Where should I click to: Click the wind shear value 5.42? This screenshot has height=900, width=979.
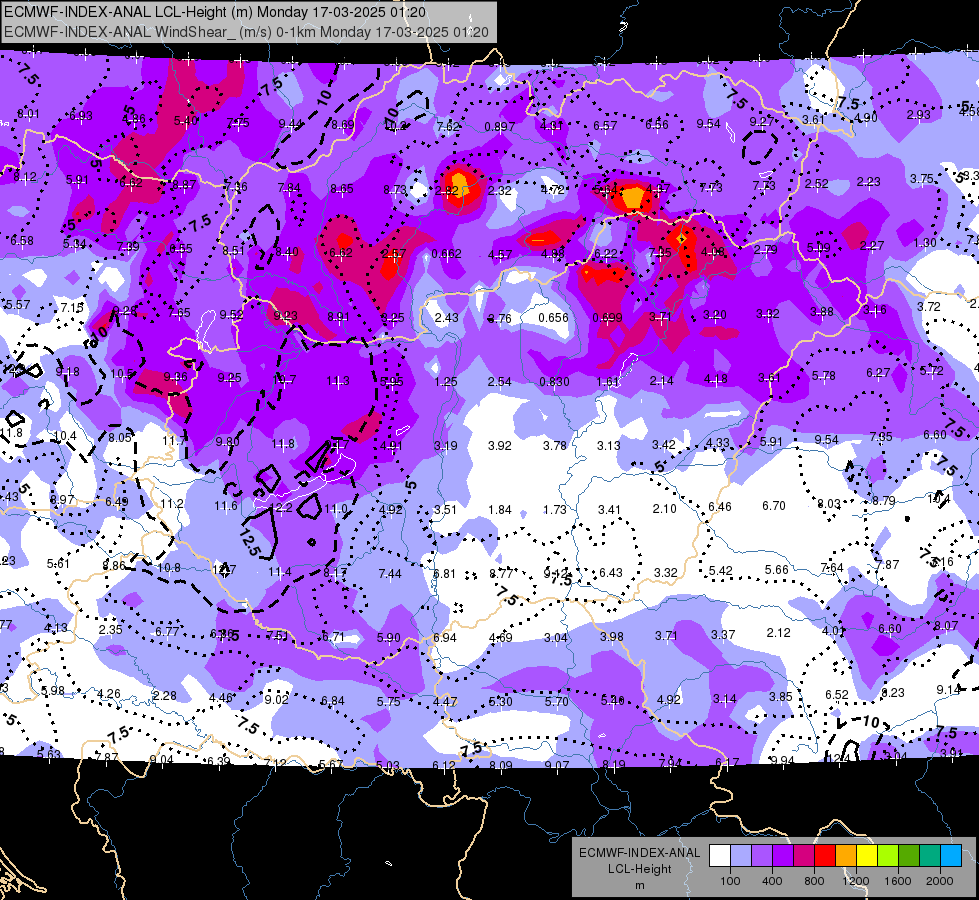click(x=721, y=571)
